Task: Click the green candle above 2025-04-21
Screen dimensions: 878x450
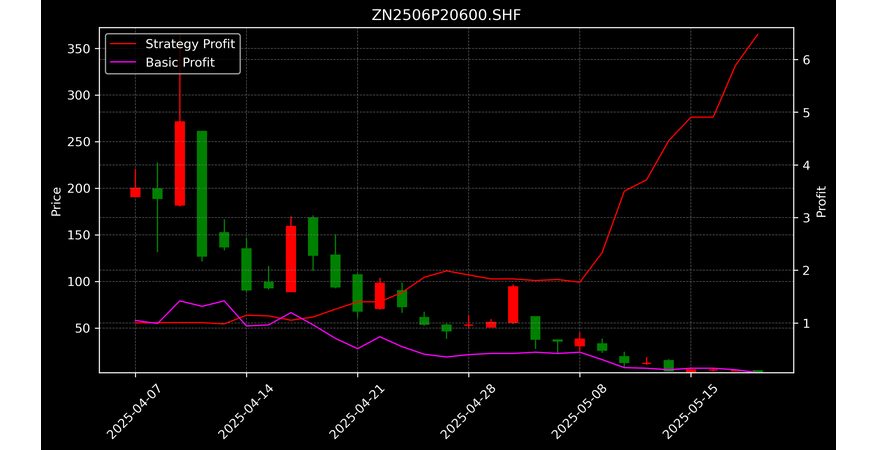Action: [357, 293]
